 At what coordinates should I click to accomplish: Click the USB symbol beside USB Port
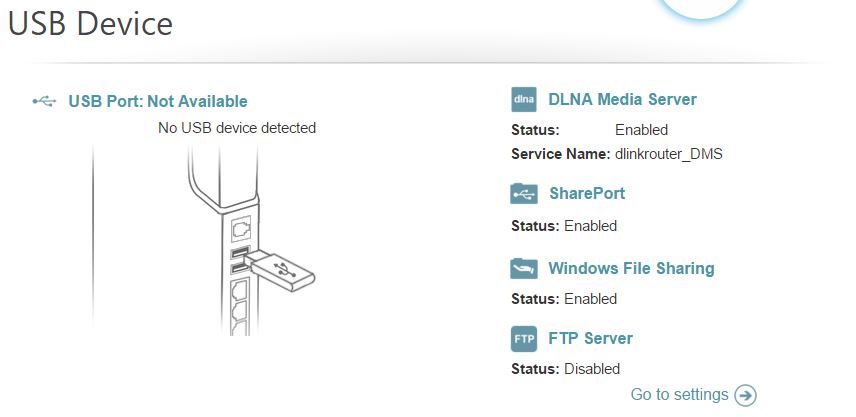click(x=45, y=101)
